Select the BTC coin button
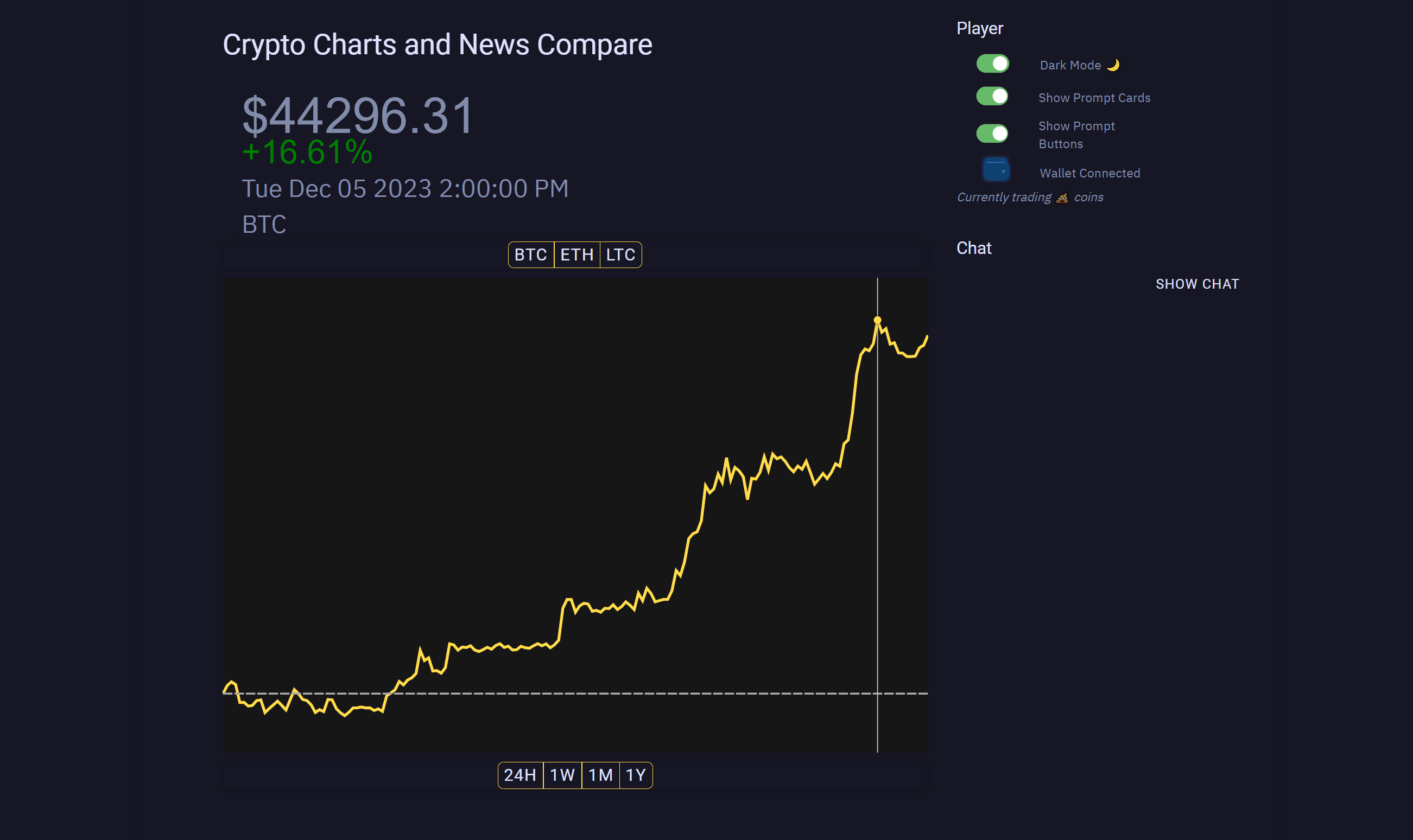 [530, 254]
